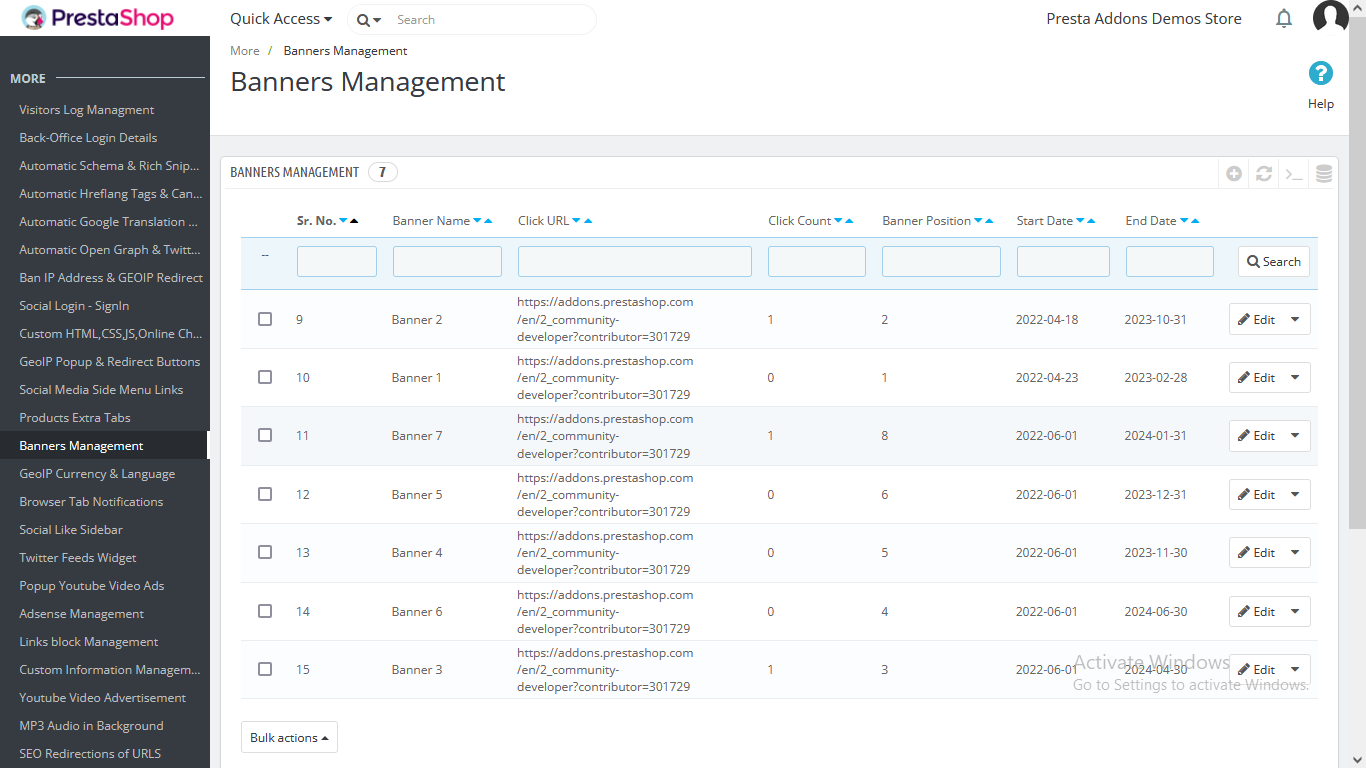Select the checkbox for Banner 7 row
Image resolution: width=1366 pixels, height=768 pixels.
pyautogui.click(x=265, y=435)
